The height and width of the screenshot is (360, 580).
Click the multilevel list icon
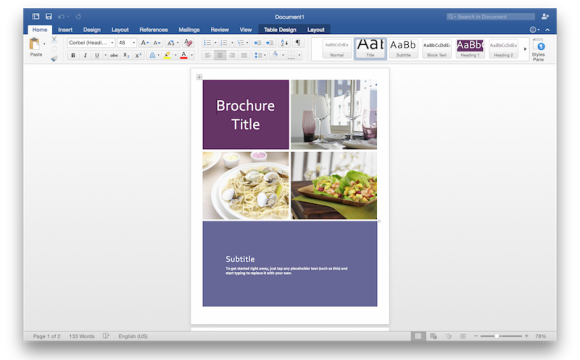pos(240,43)
